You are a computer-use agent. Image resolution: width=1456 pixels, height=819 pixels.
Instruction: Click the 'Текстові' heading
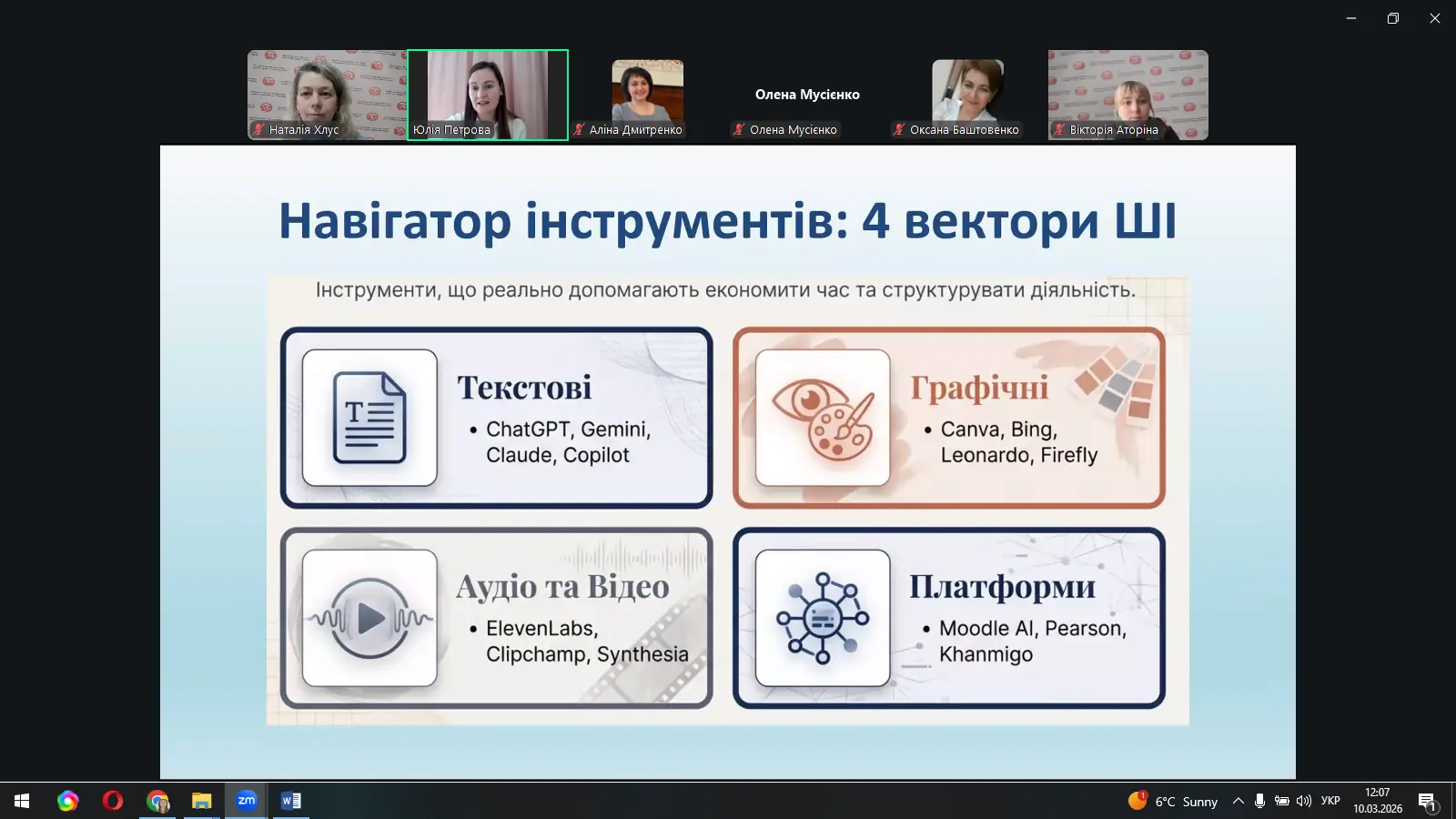tap(524, 388)
